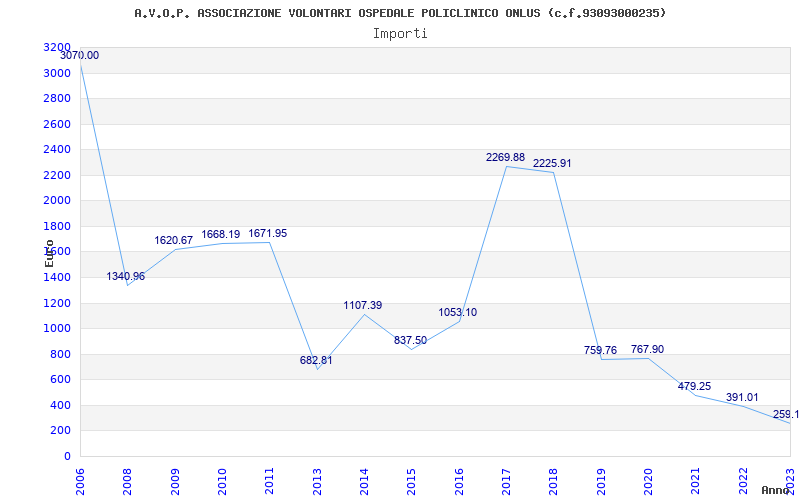Click the 391.01 data label
The height and width of the screenshot is (500, 800).
point(741,398)
